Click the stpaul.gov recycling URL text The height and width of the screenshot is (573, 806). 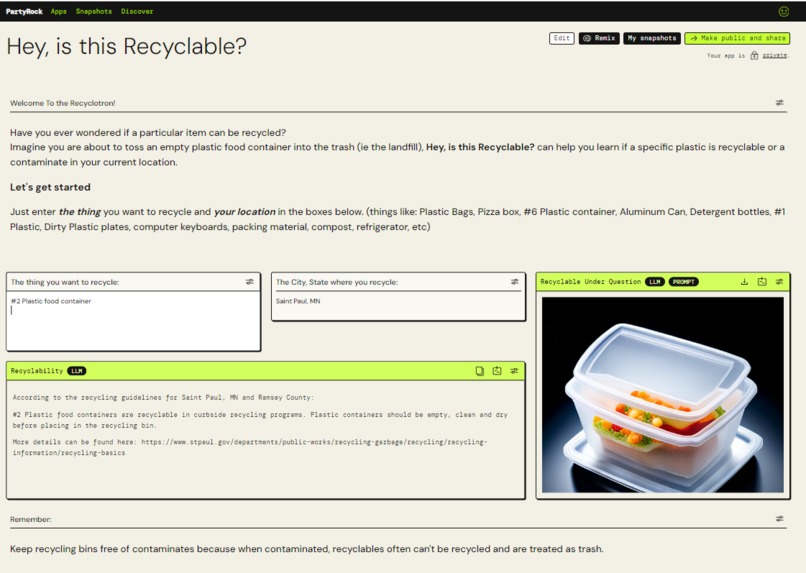tap(250, 447)
